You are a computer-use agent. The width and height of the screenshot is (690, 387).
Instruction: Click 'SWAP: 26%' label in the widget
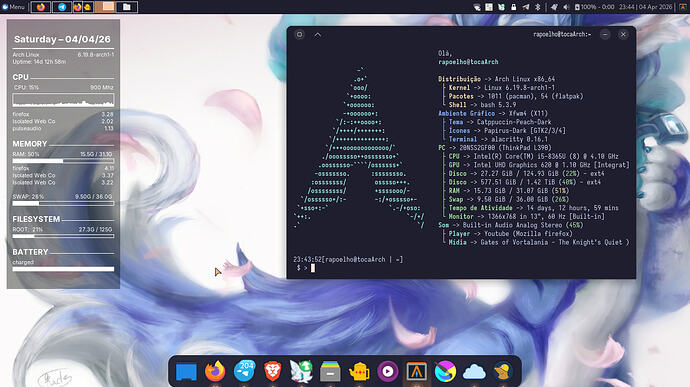coord(28,197)
